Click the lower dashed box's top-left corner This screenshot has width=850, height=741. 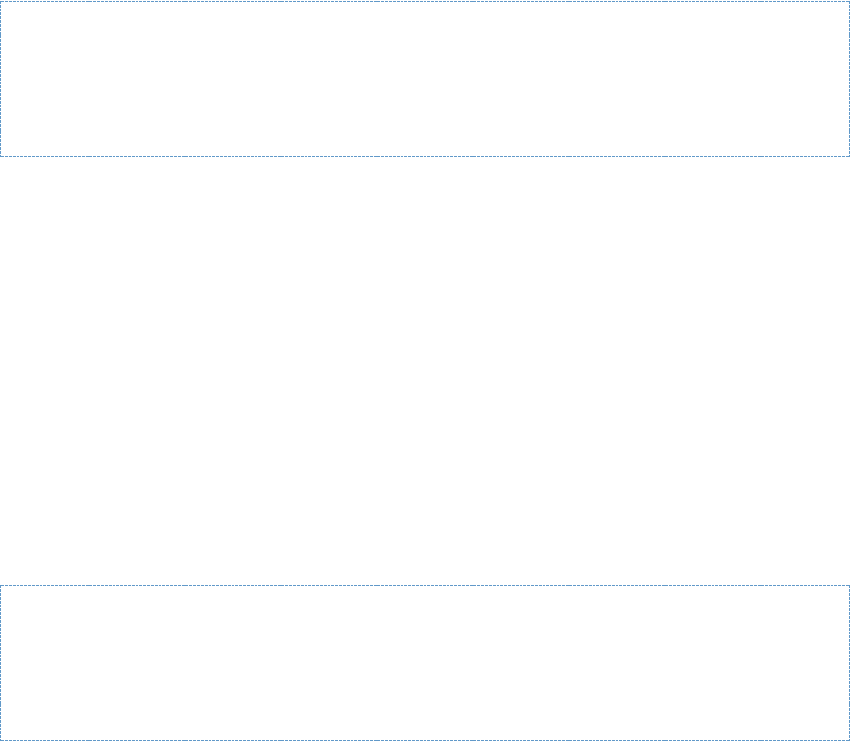point(1,586)
